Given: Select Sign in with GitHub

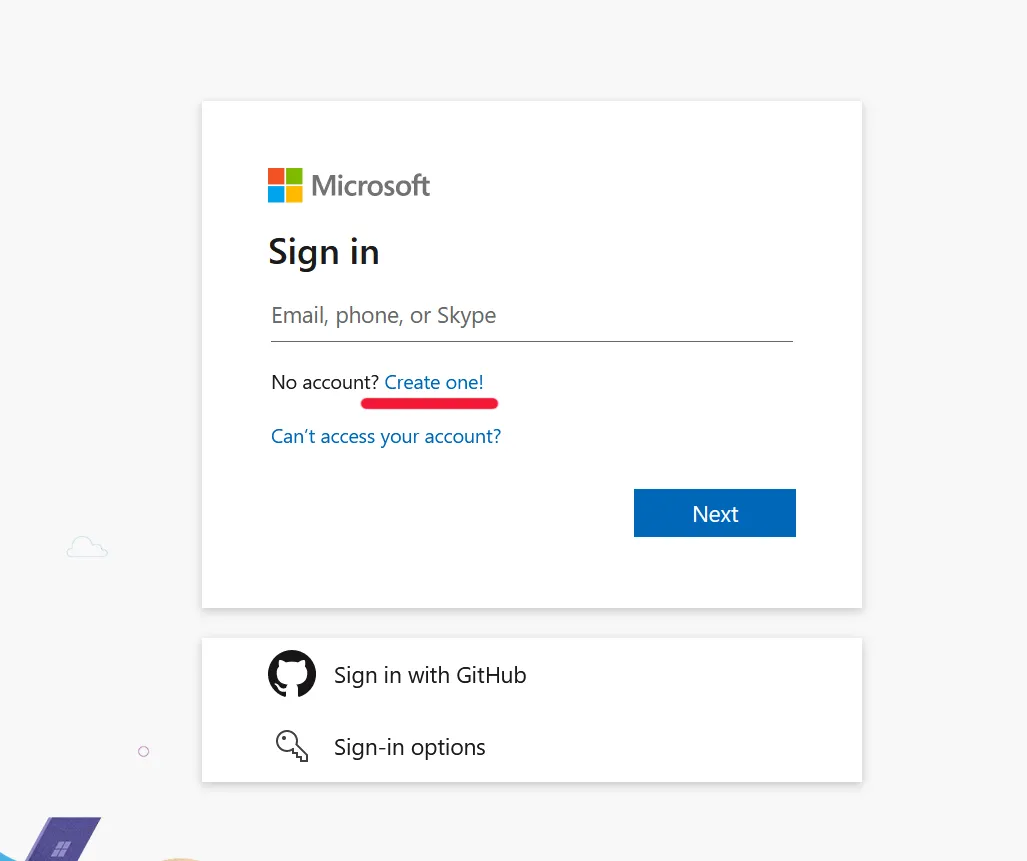Looking at the screenshot, I should pos(429,674).
